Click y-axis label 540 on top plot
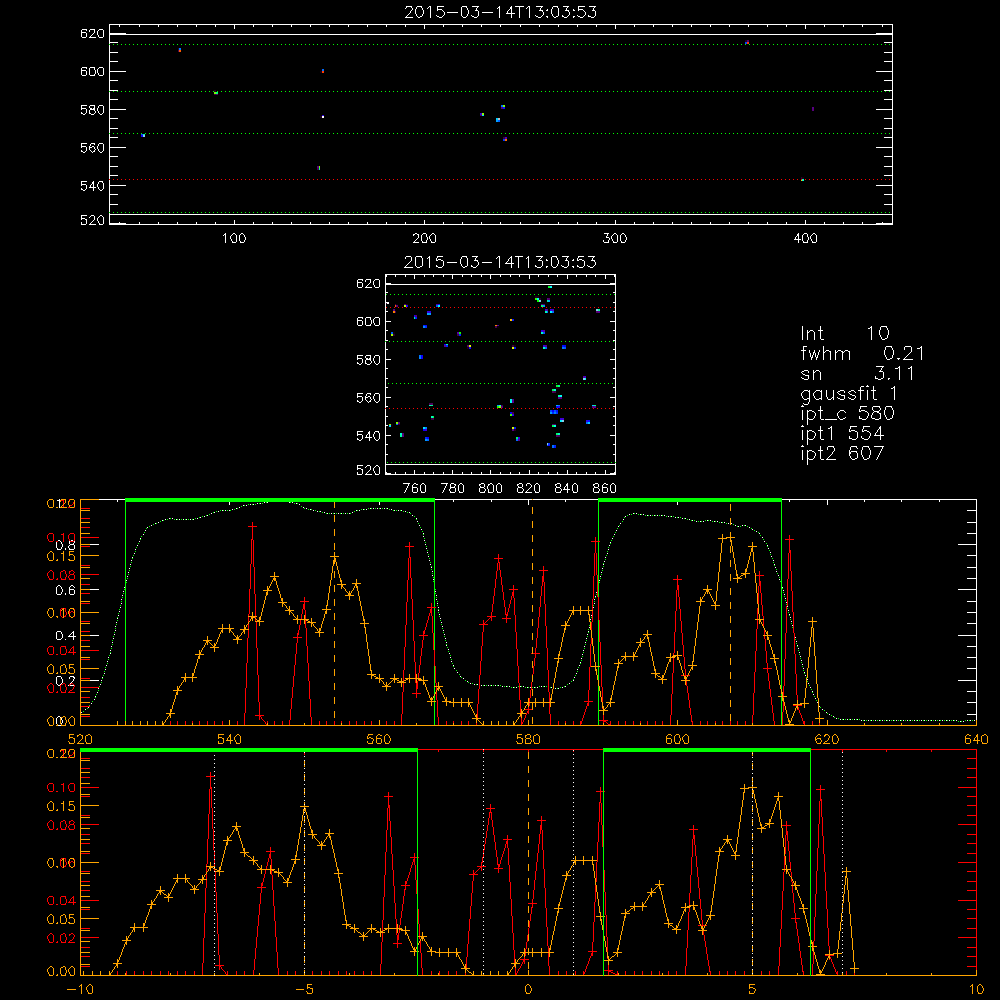 [92, 186]
